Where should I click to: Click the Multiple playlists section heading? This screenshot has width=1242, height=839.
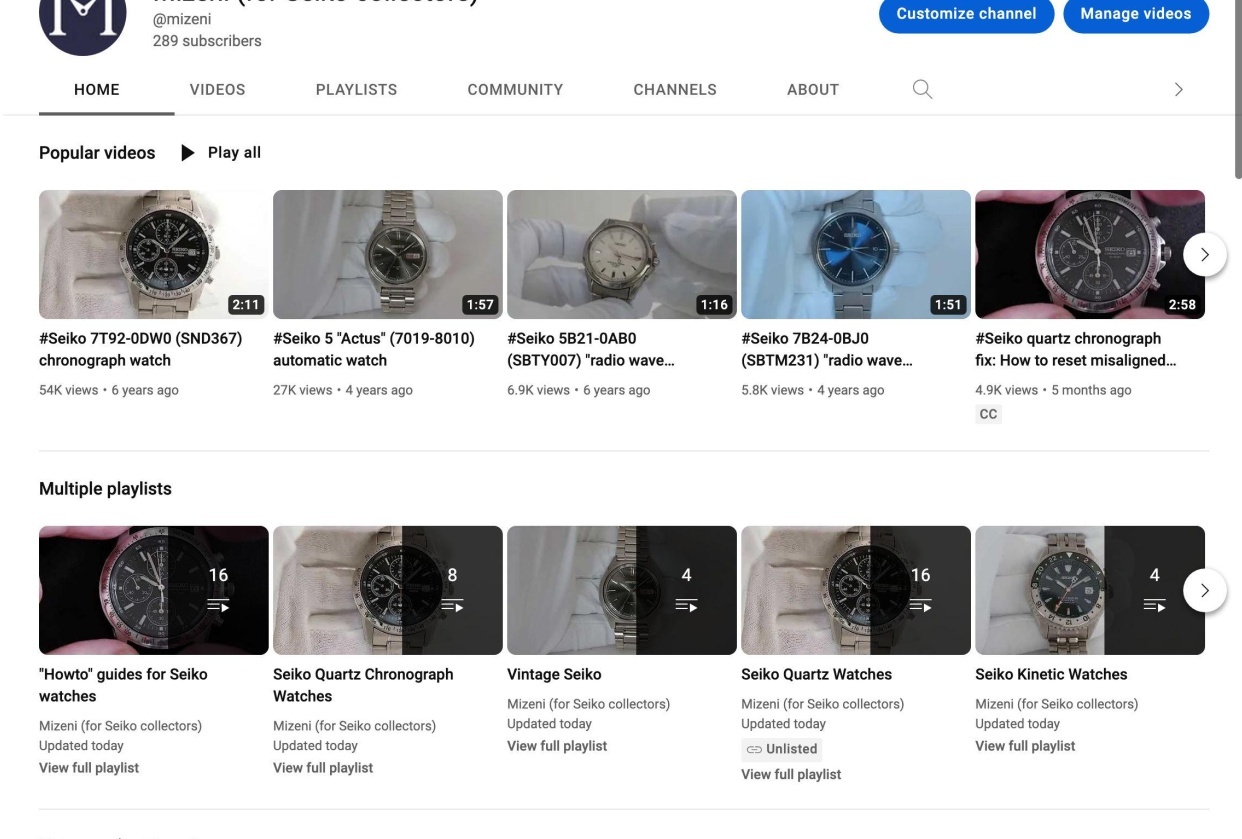pos(105,489)
